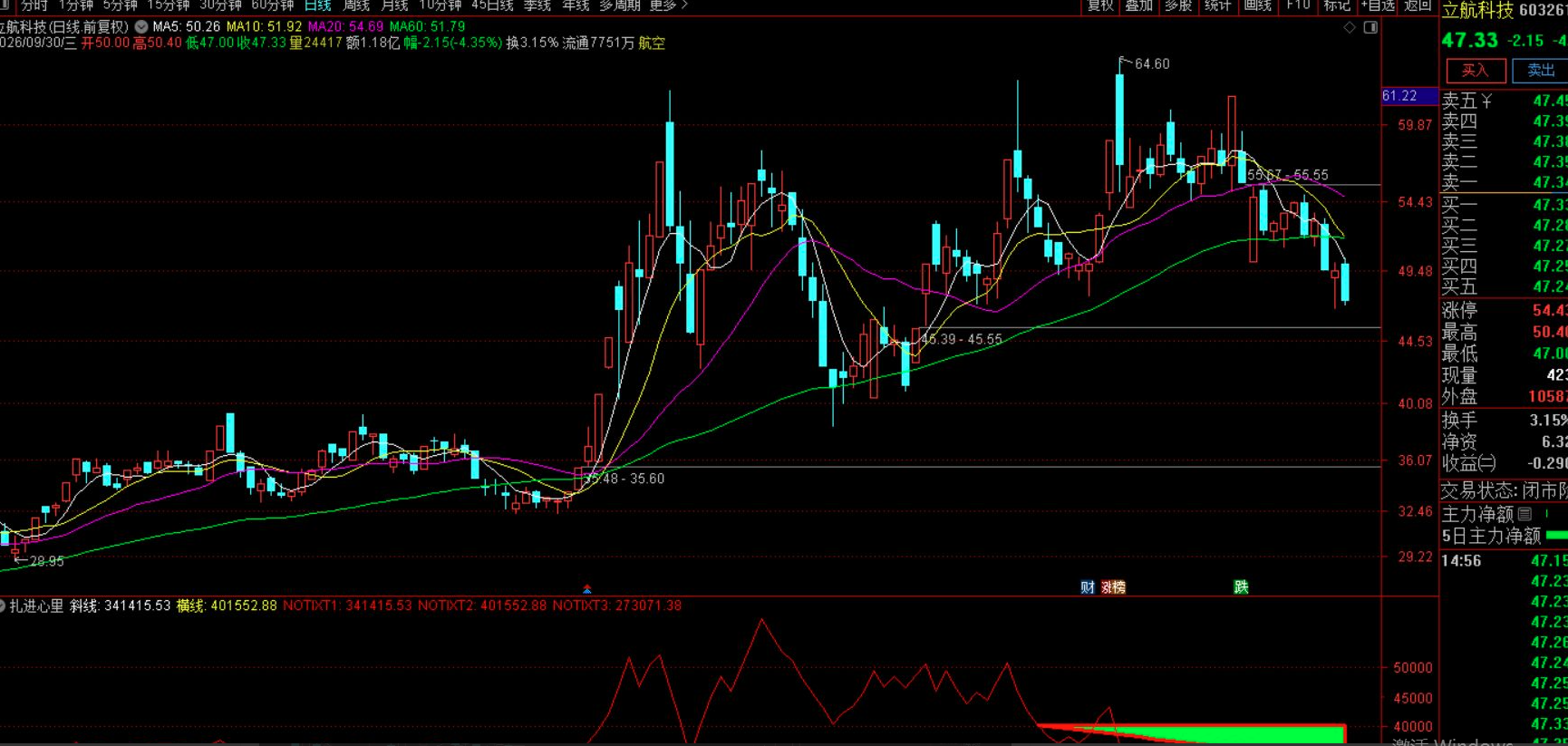Open the 多股 multi-stock view
The height and width of the screenshot is (746, 1568).
[1178, 5]
